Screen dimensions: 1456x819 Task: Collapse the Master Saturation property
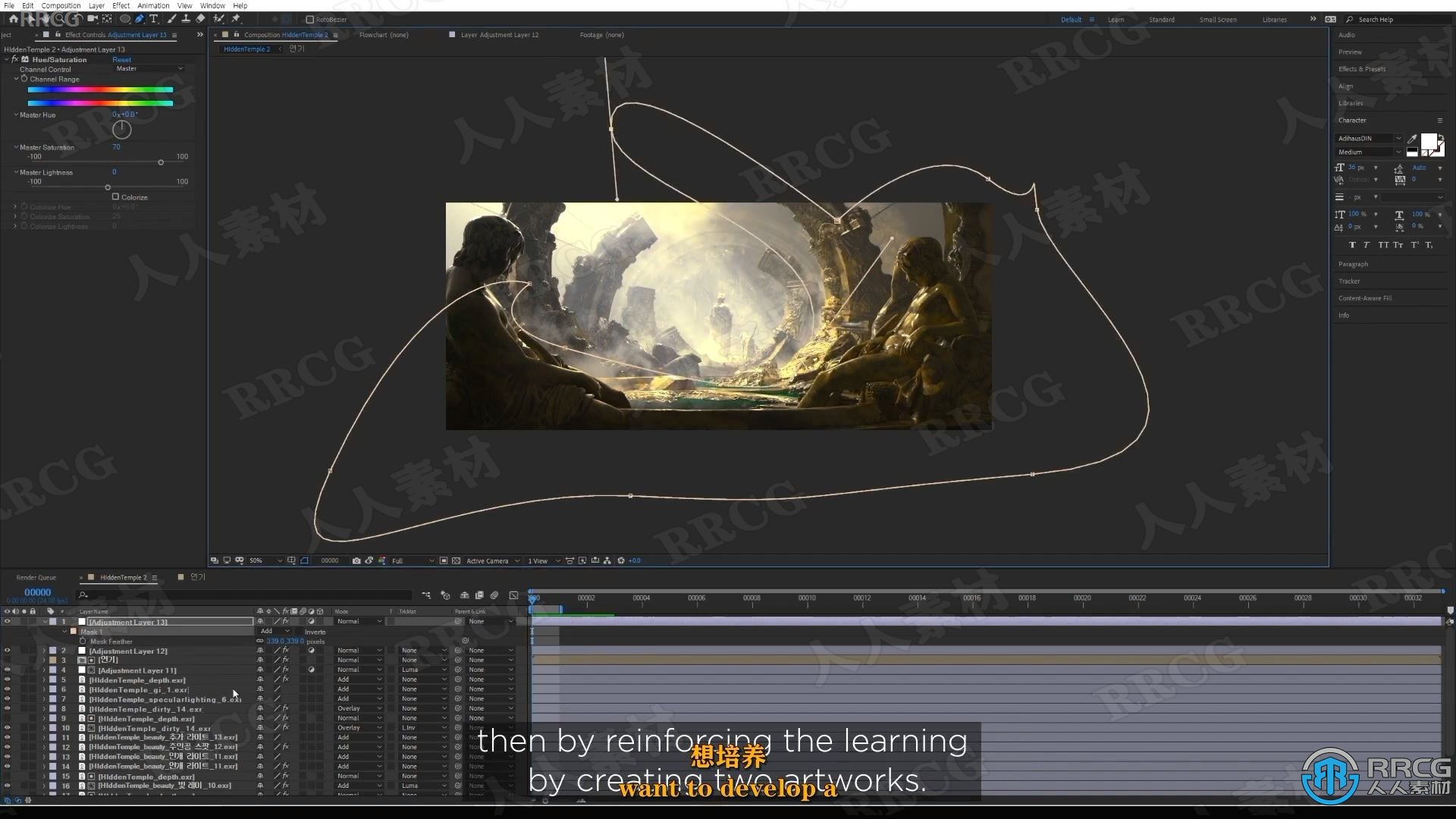tap(16, 147)
